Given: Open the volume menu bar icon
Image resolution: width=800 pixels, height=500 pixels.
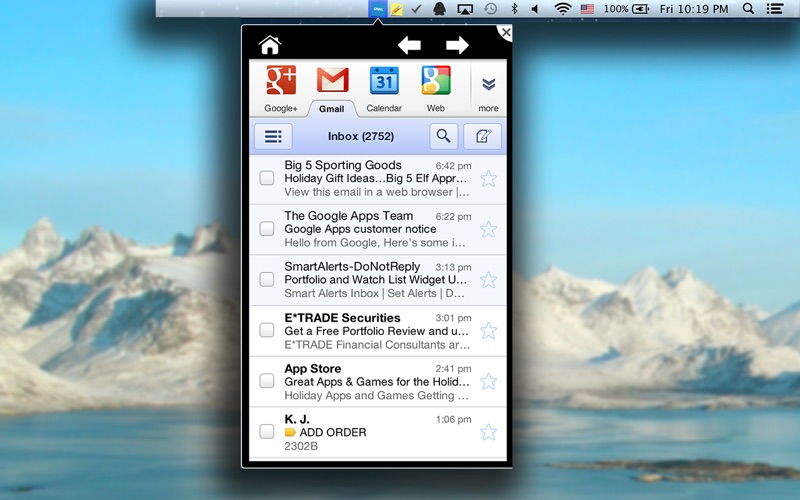Looking at the screenshot, I should (x=535, y=9).
